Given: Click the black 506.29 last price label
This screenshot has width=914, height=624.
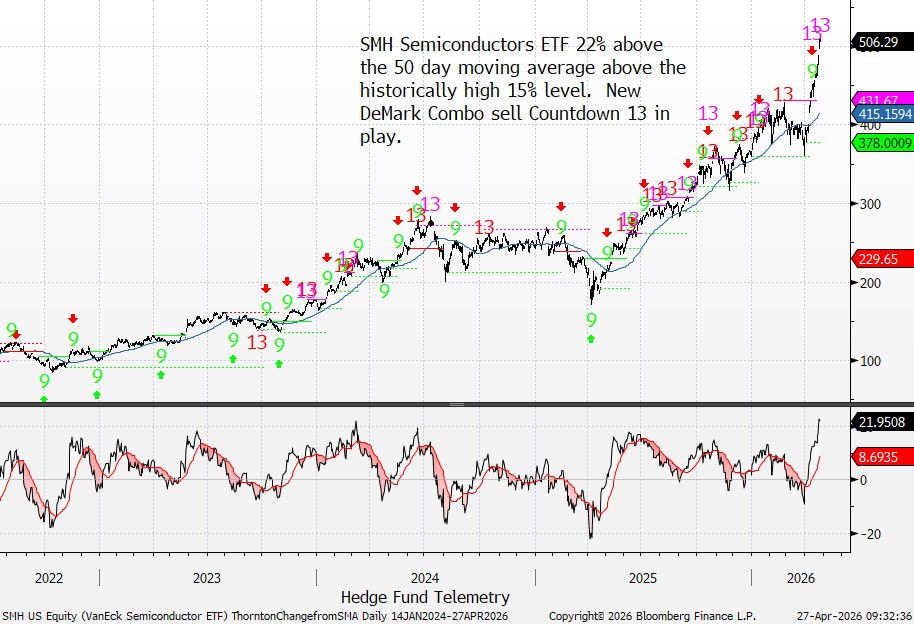Looking at the screenshot, I should click(880, 42).
